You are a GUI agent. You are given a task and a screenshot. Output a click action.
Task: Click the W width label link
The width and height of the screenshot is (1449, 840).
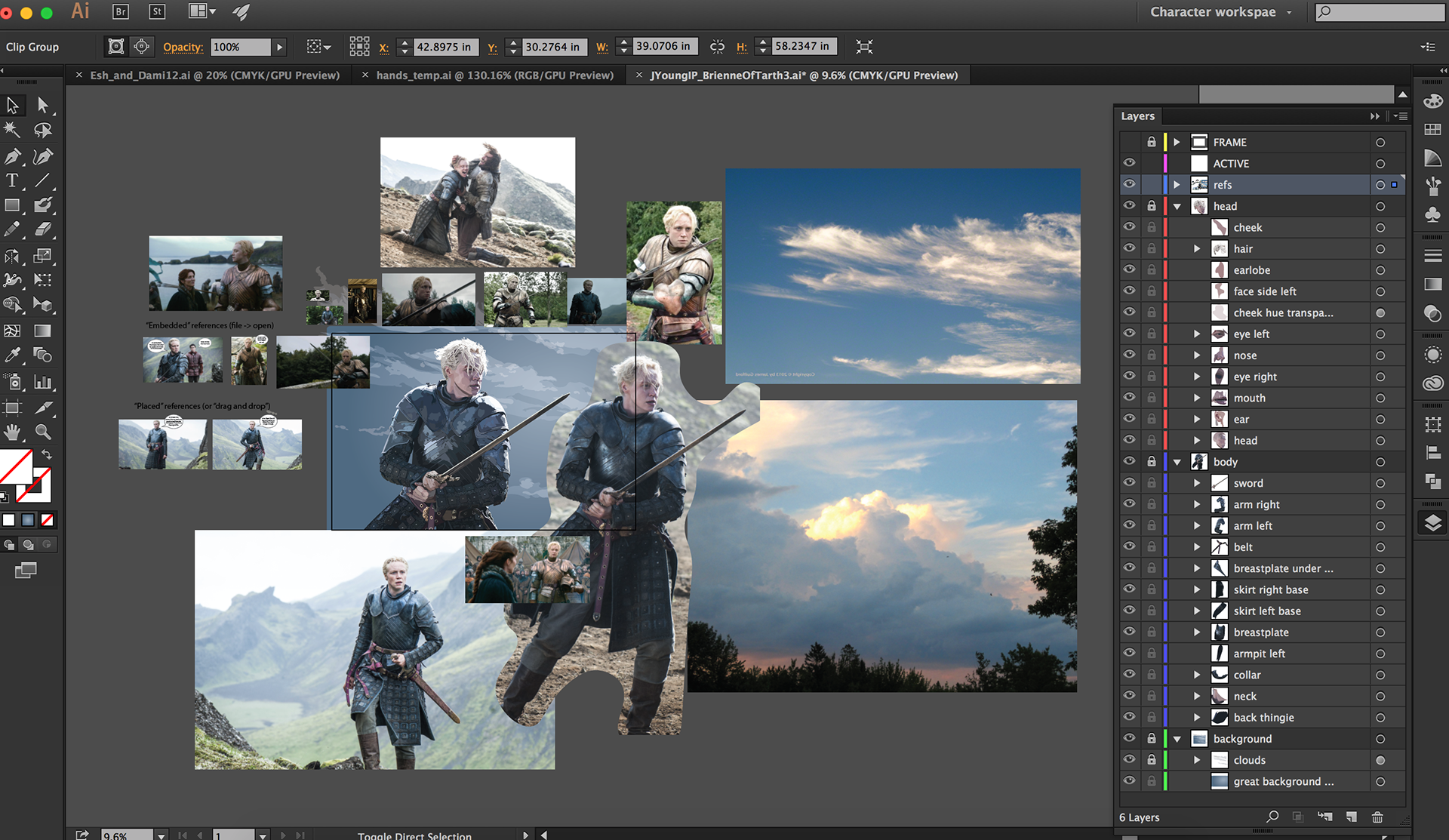(602, 48)
